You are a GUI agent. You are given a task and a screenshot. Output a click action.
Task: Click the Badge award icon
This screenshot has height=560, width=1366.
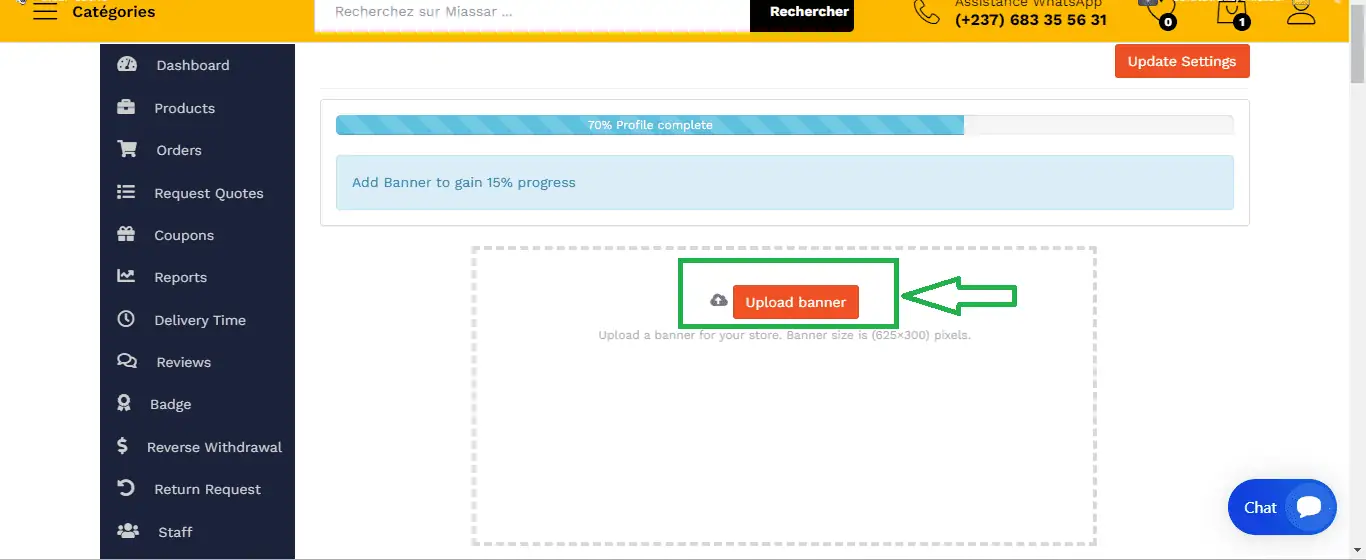pos(124,404)
